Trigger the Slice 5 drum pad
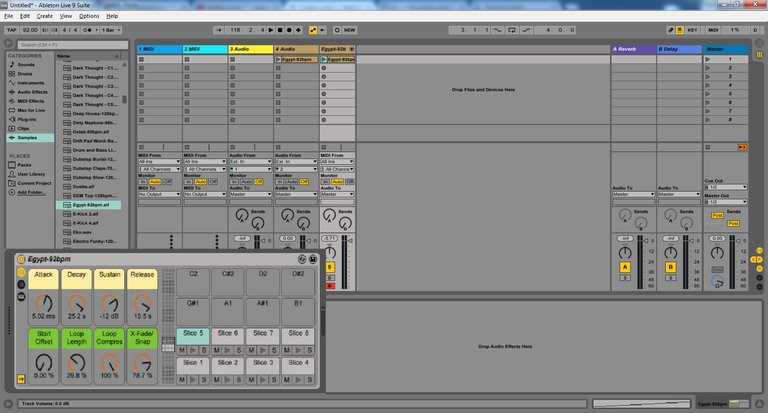 (193, 336)
